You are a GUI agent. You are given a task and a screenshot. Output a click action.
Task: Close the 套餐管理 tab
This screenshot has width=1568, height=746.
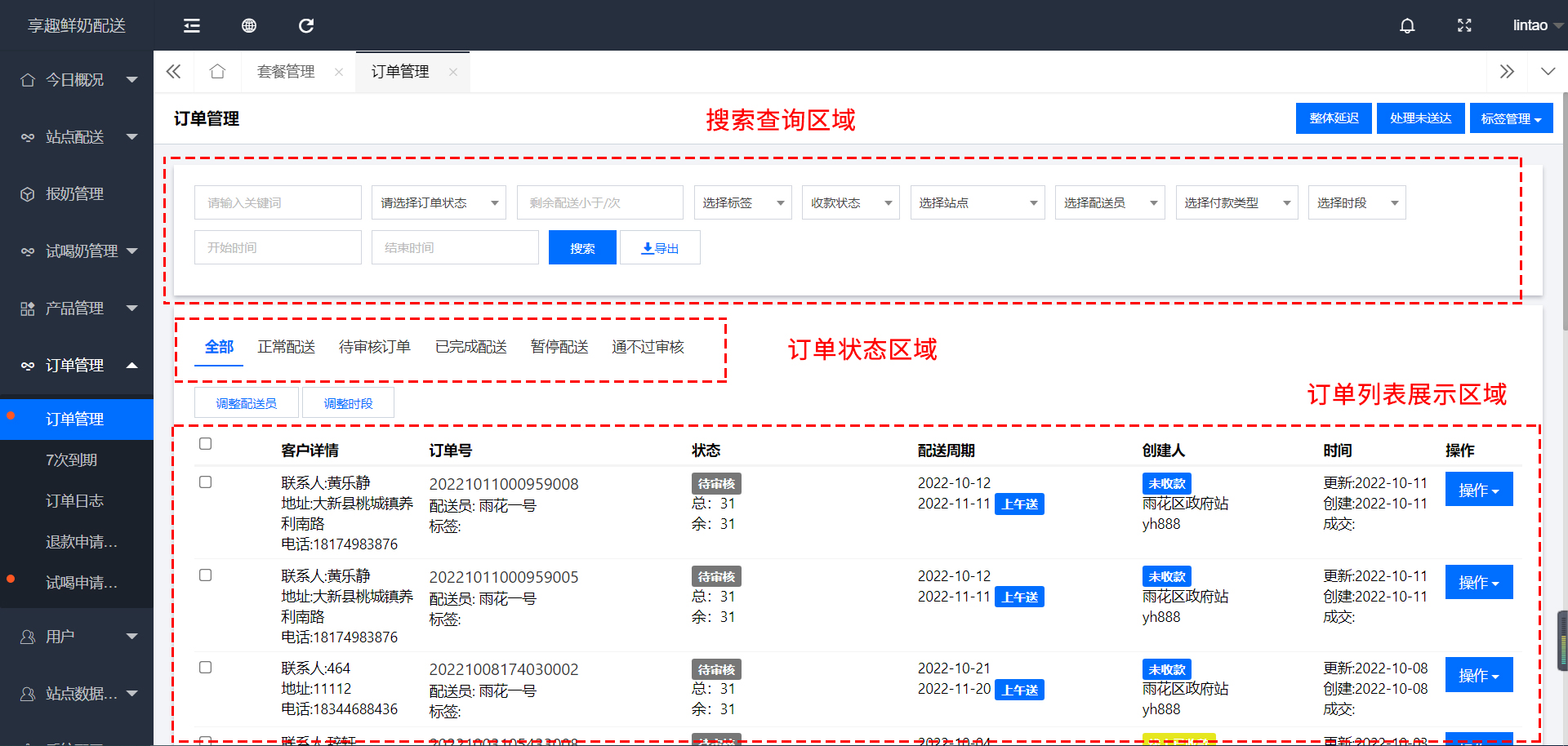(339, 73)
